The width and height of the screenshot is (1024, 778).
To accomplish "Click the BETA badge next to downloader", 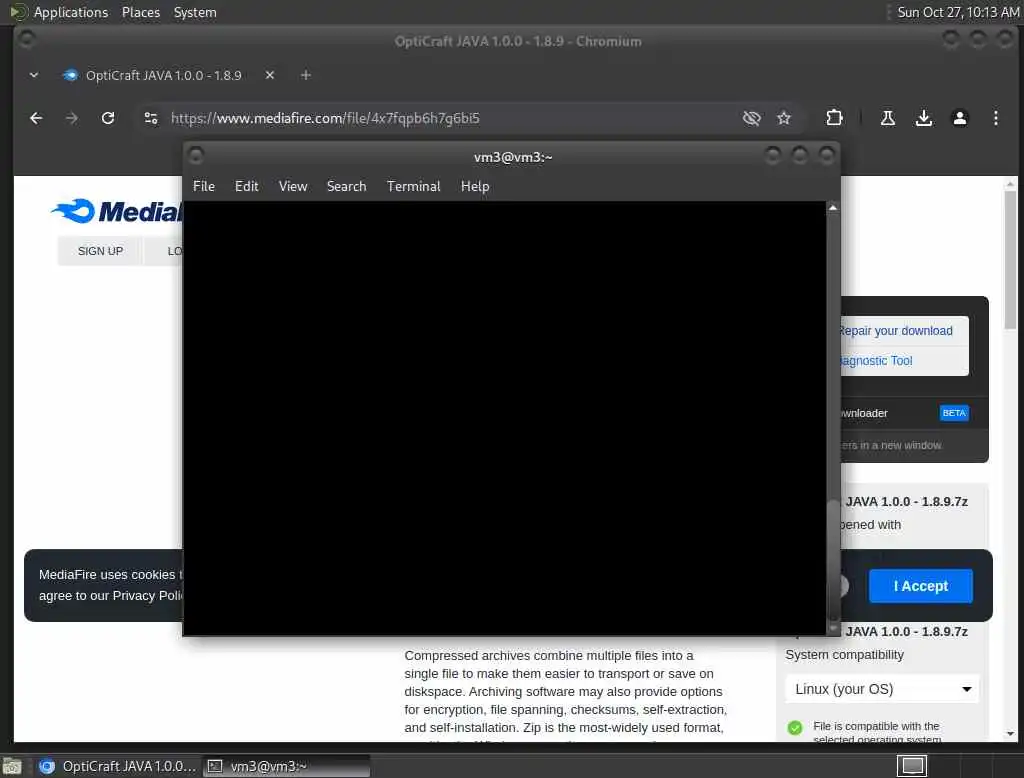I will coord(953,413).
